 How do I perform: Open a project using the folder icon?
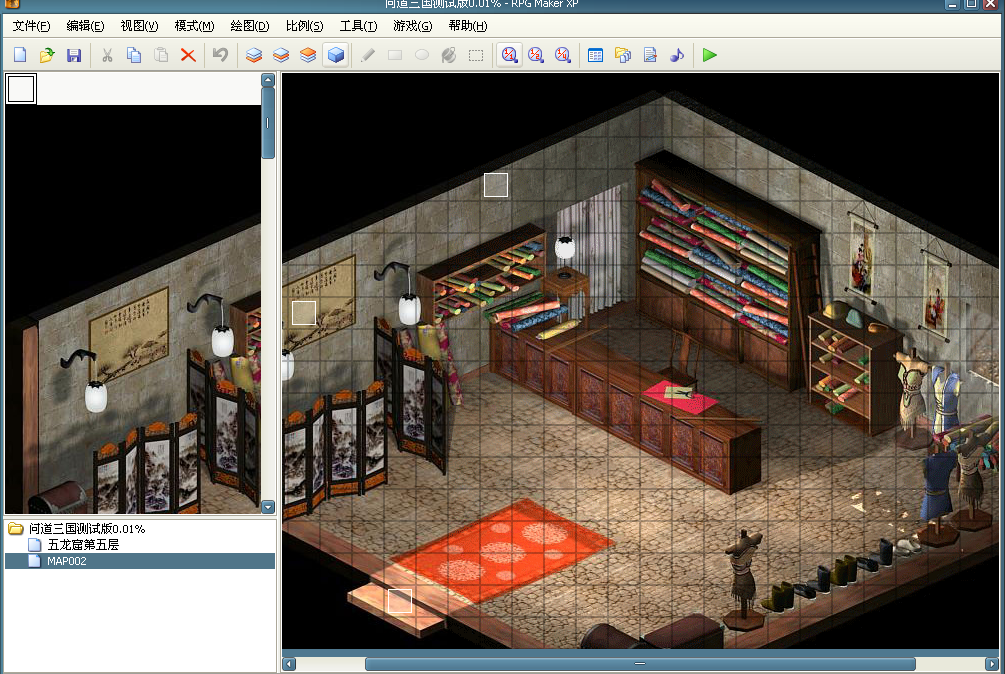tap(47, 55)
